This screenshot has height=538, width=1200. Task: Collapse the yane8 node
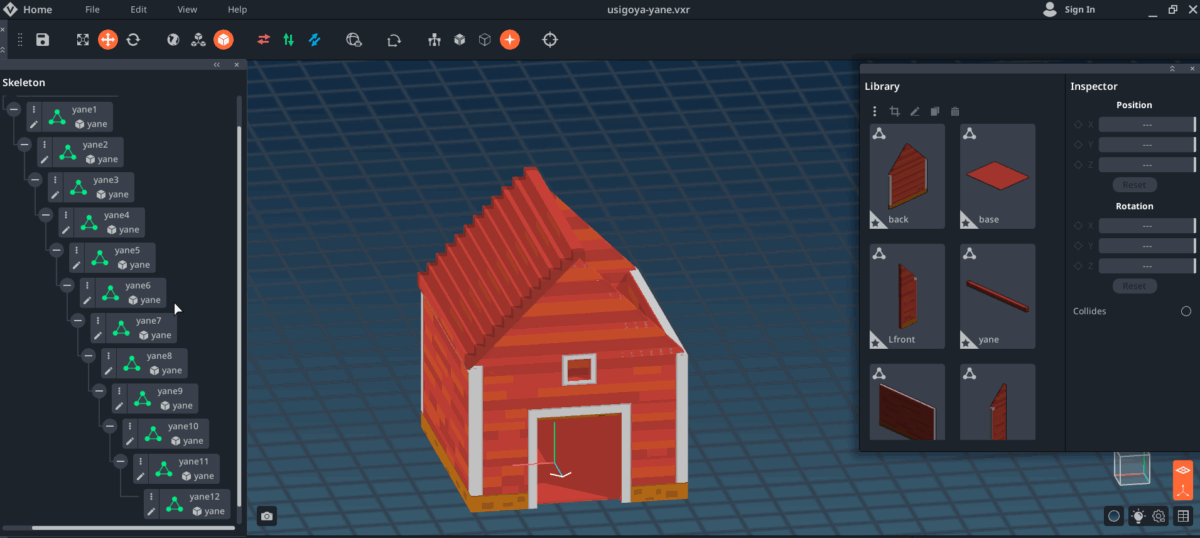coord(88,355)
